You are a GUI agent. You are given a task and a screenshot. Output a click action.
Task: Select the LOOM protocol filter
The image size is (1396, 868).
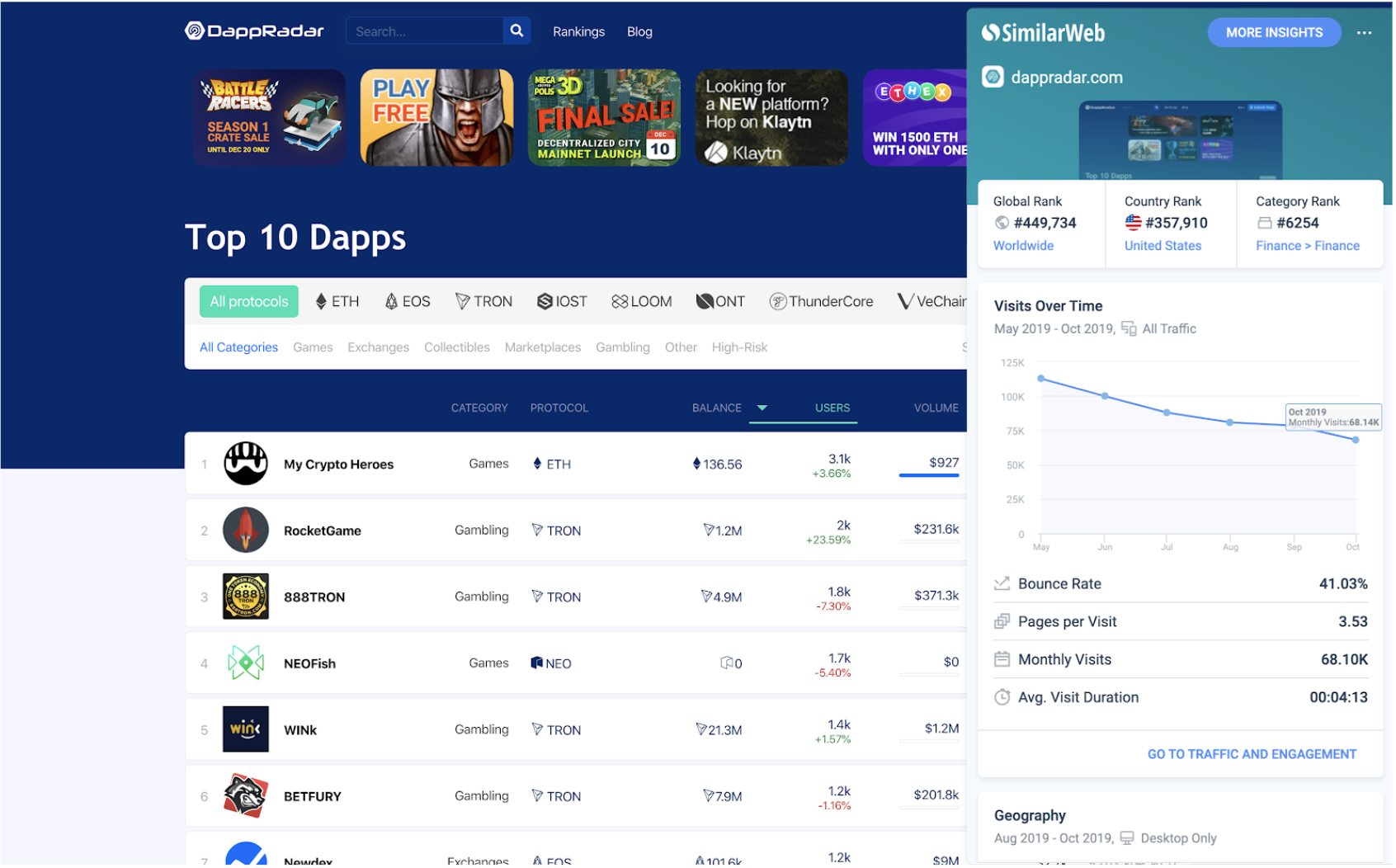tap(642, 302)
